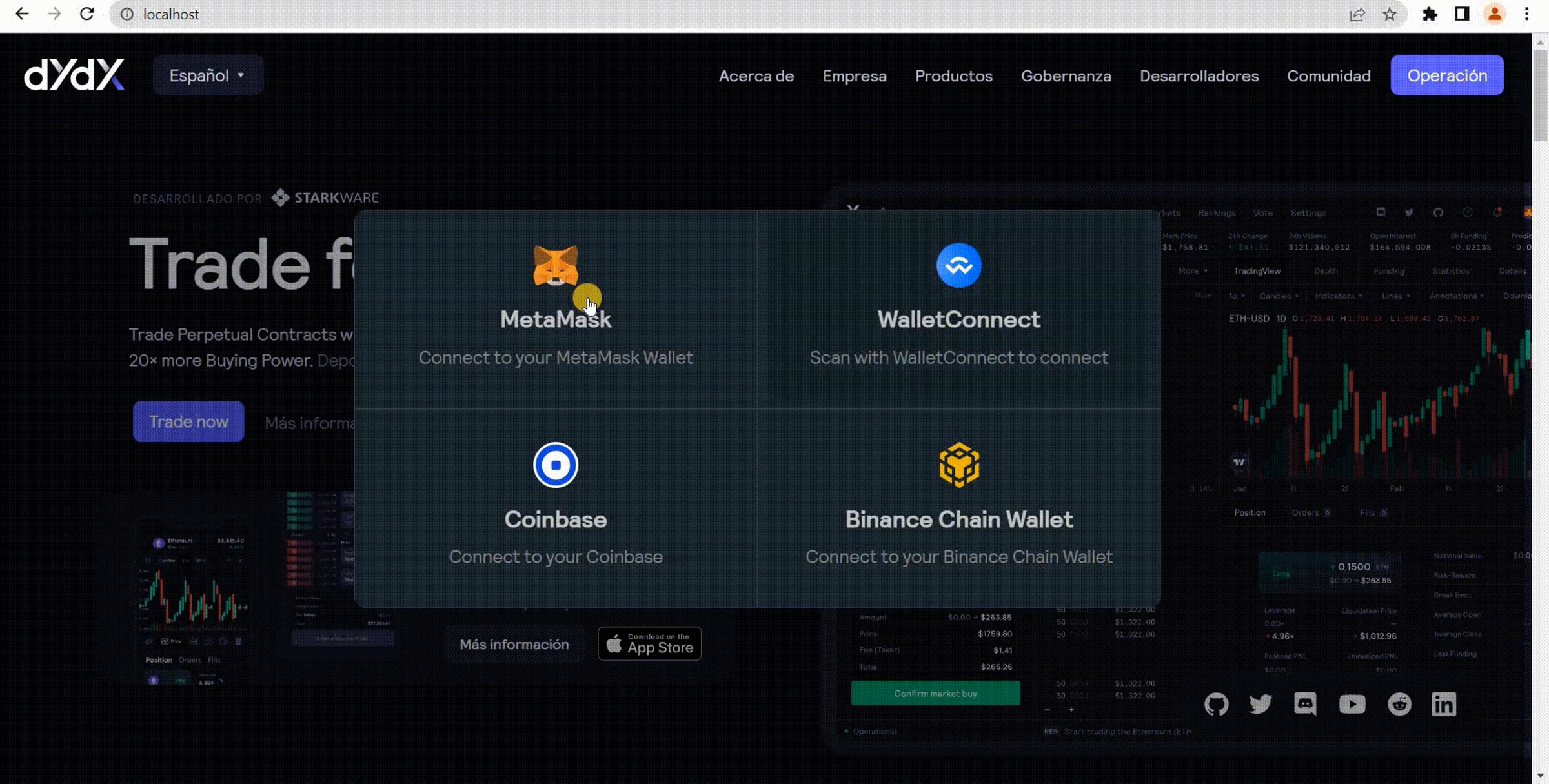Open the Discord social link icon
This screenshot has height=784, width=1549.
pos(1305,704)
